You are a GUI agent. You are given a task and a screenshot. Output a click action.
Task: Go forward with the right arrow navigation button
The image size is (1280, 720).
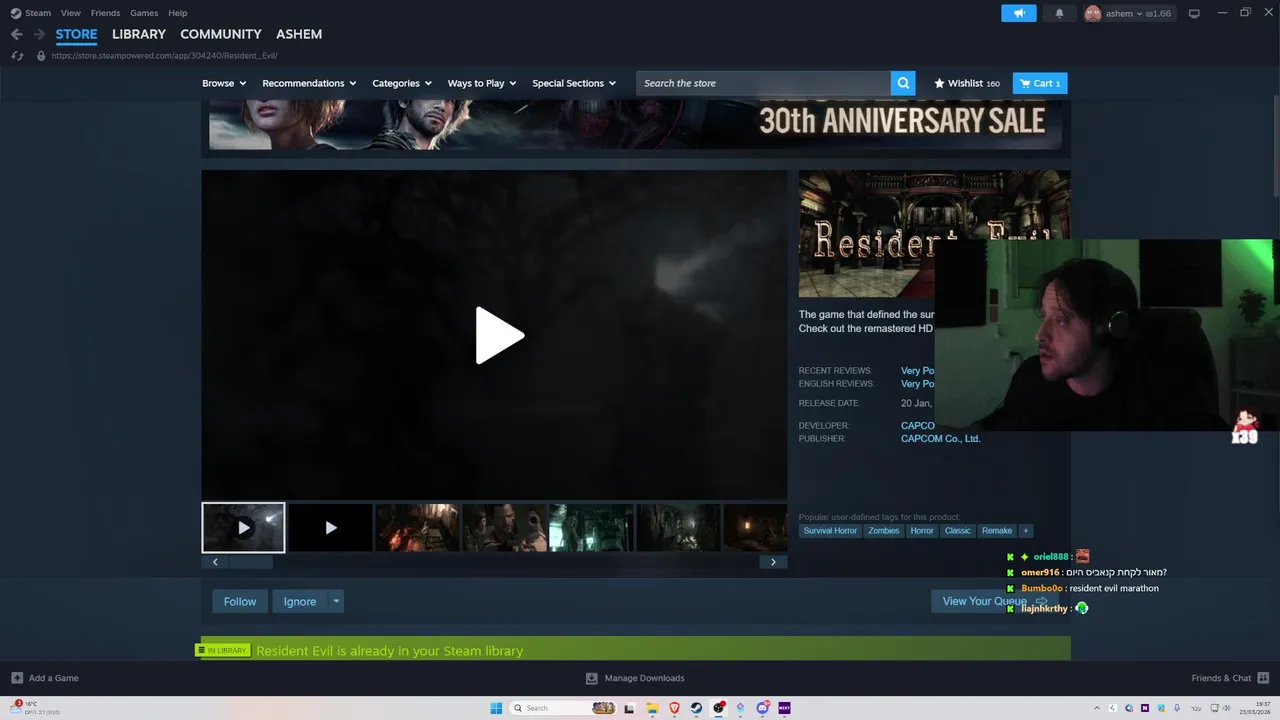pos(40,34)
